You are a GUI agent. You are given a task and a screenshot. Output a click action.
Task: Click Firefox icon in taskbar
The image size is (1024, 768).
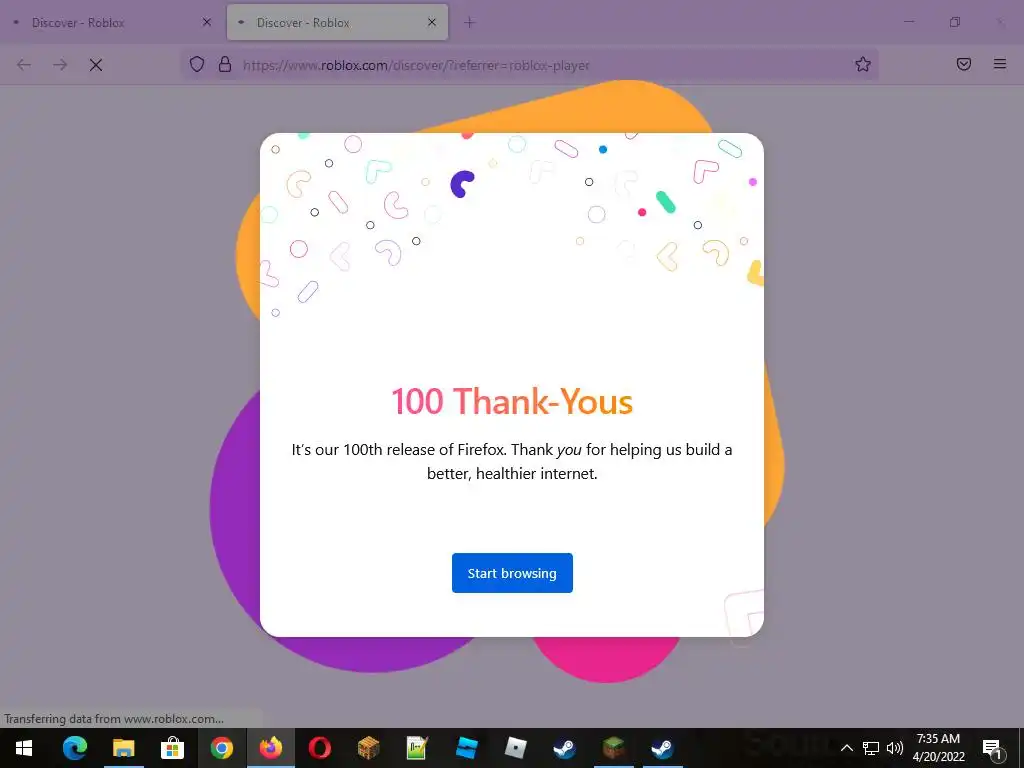270,748
